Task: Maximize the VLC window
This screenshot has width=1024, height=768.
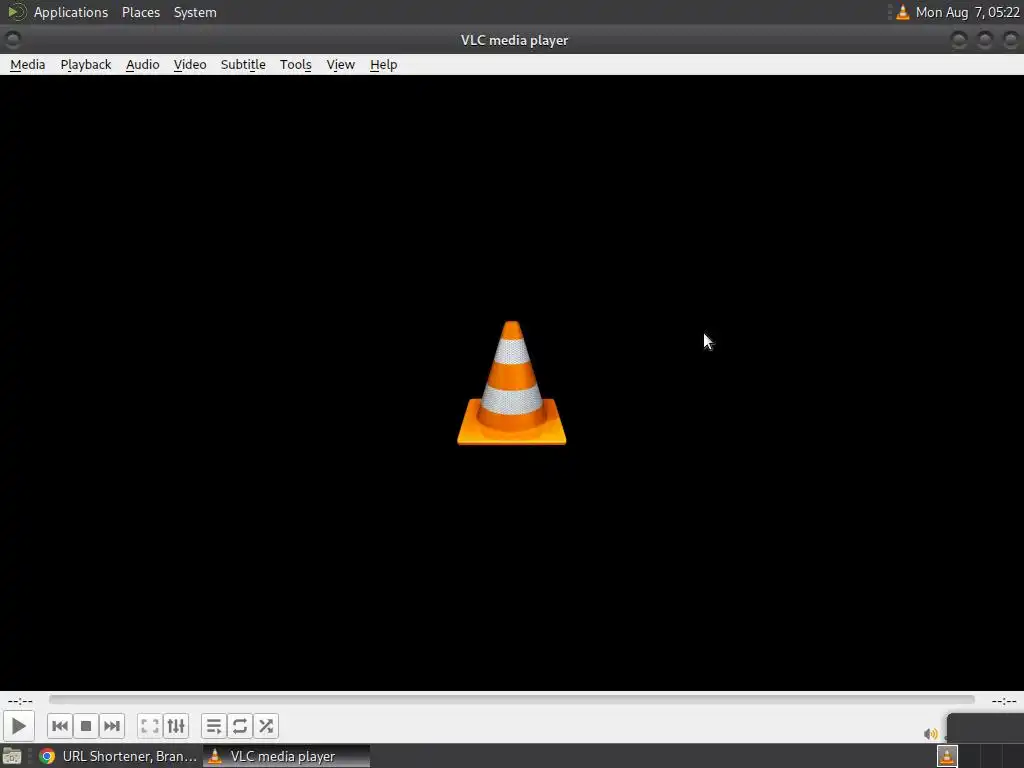Action: (x=985, y=40)
